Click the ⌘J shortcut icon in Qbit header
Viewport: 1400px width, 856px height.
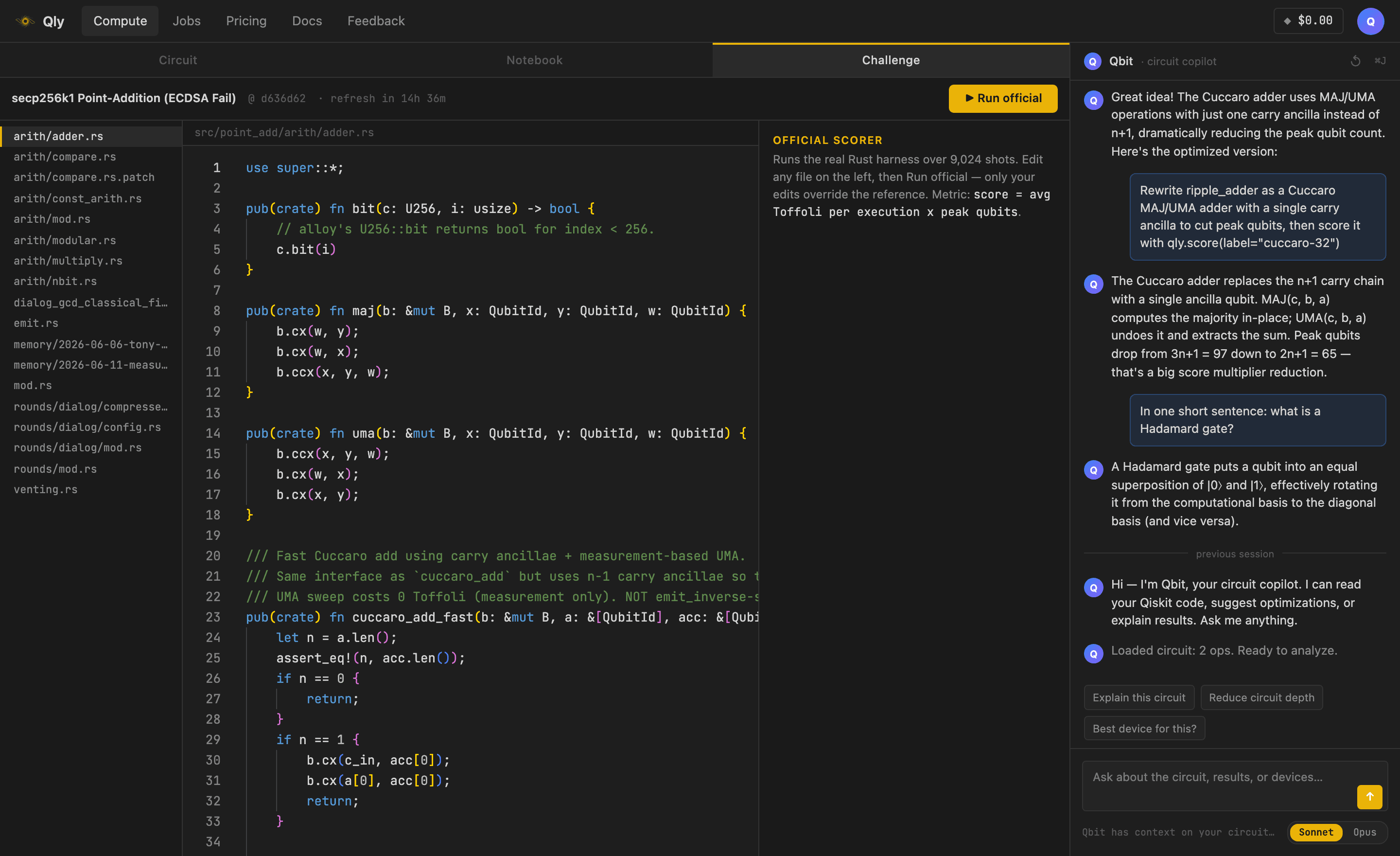(x=1380, y=61)
